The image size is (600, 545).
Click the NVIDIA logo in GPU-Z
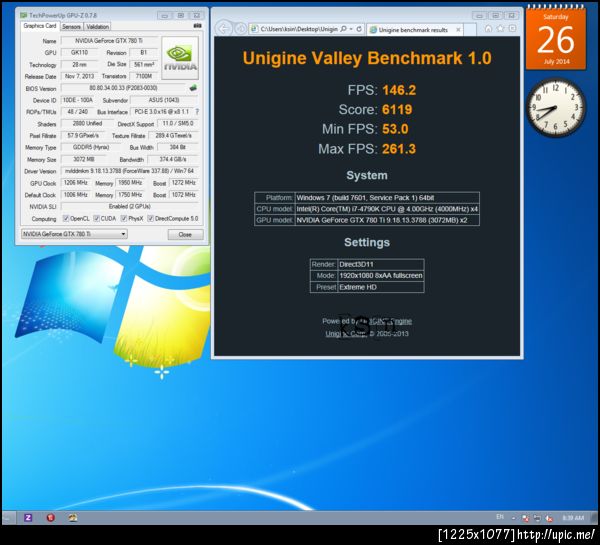click(180, 58)
